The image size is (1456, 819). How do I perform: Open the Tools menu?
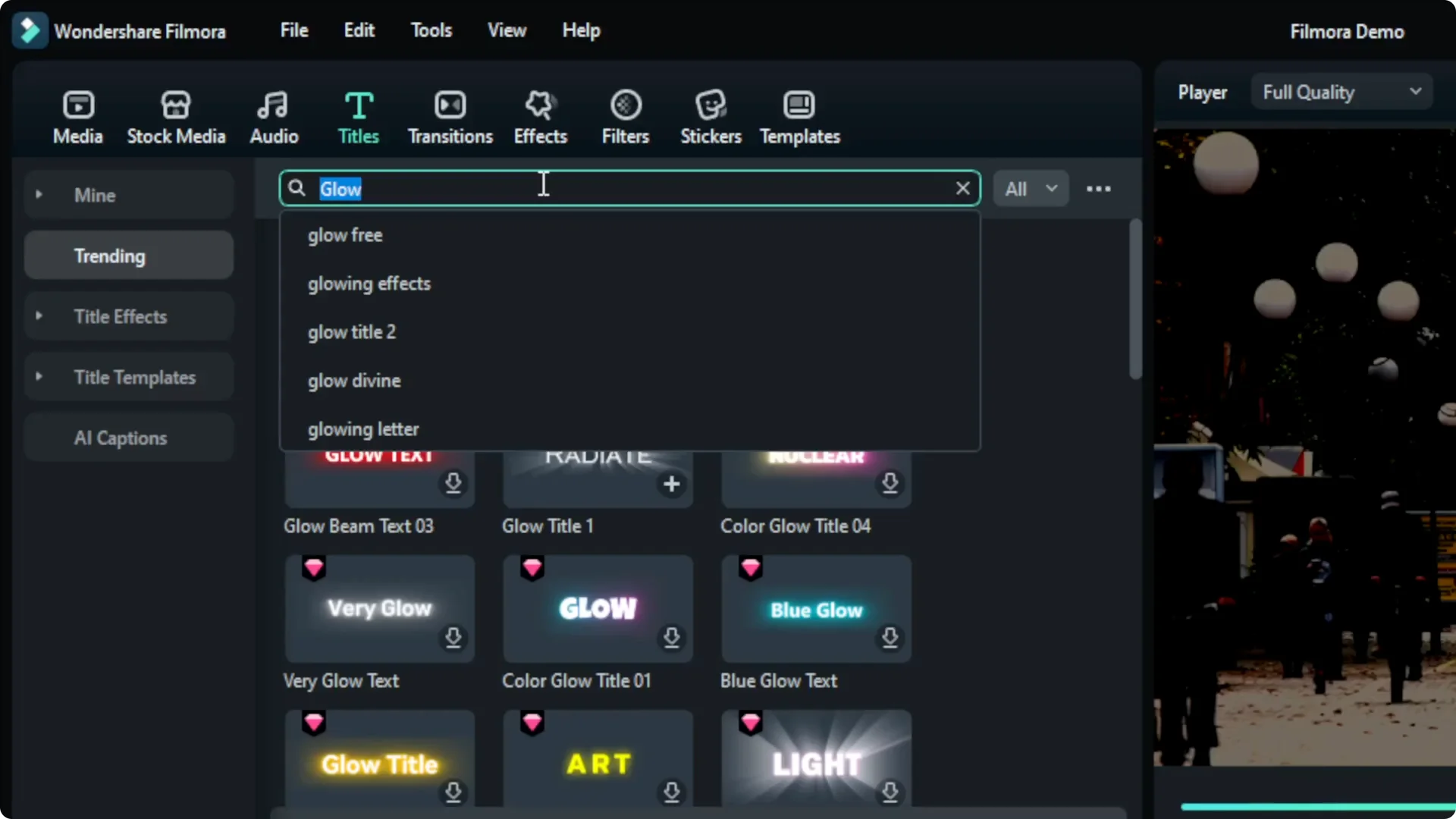[431, 30]
